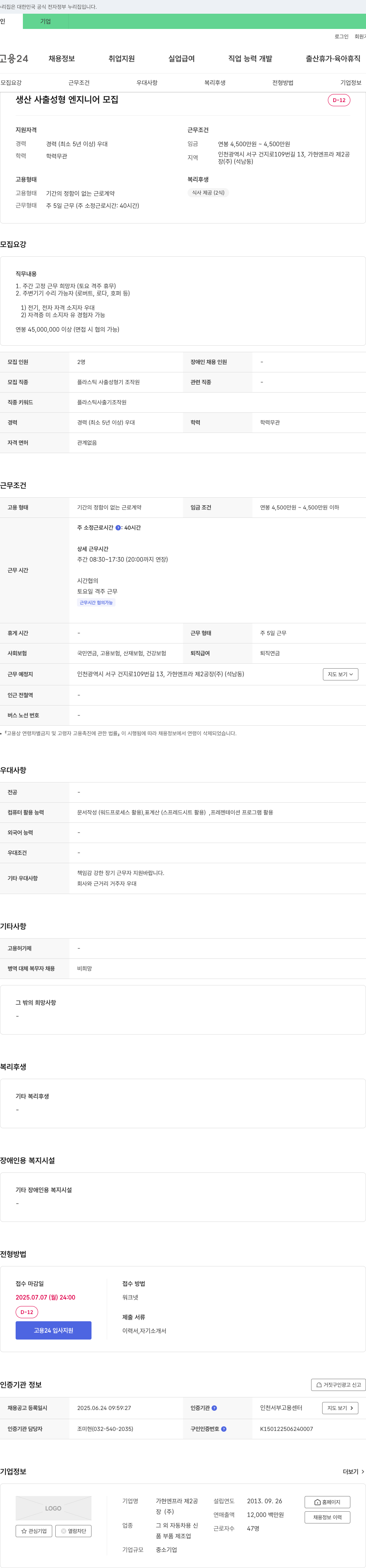Image resolution: width=366 pixels, height=1568 pixels.
Task: Jump to 우대사항 section tab
Action: (147, 83)
